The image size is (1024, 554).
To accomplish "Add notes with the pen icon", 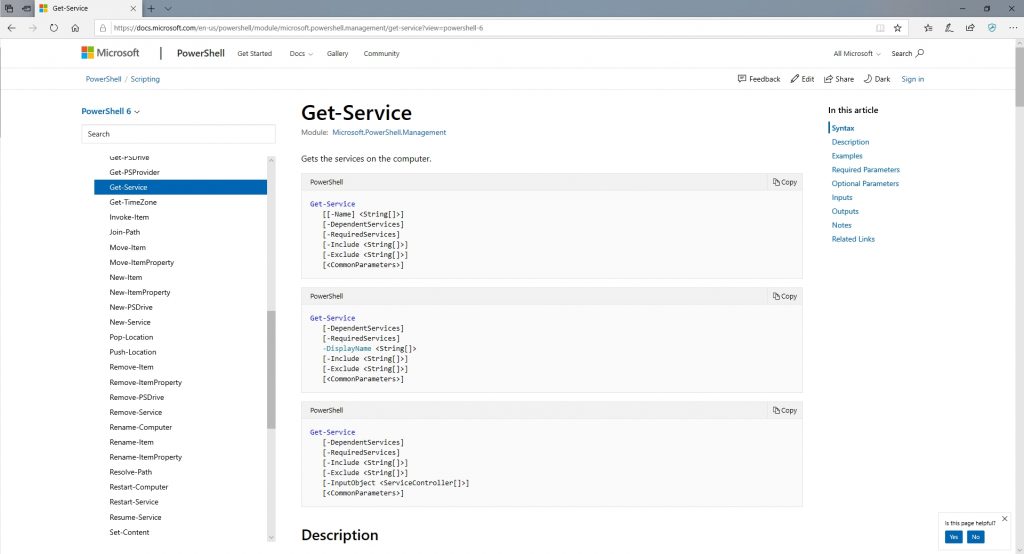I will point(949,28).
